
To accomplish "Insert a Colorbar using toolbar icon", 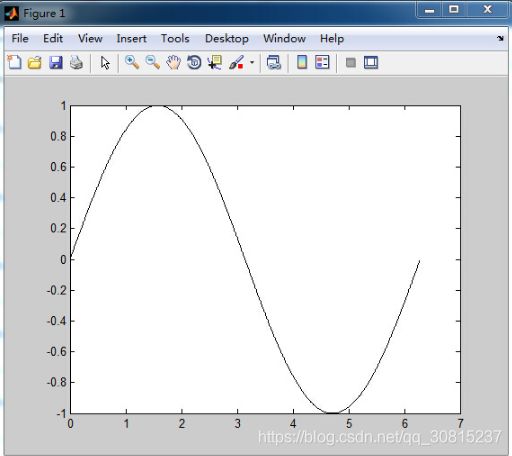I will tap(302, 62).
